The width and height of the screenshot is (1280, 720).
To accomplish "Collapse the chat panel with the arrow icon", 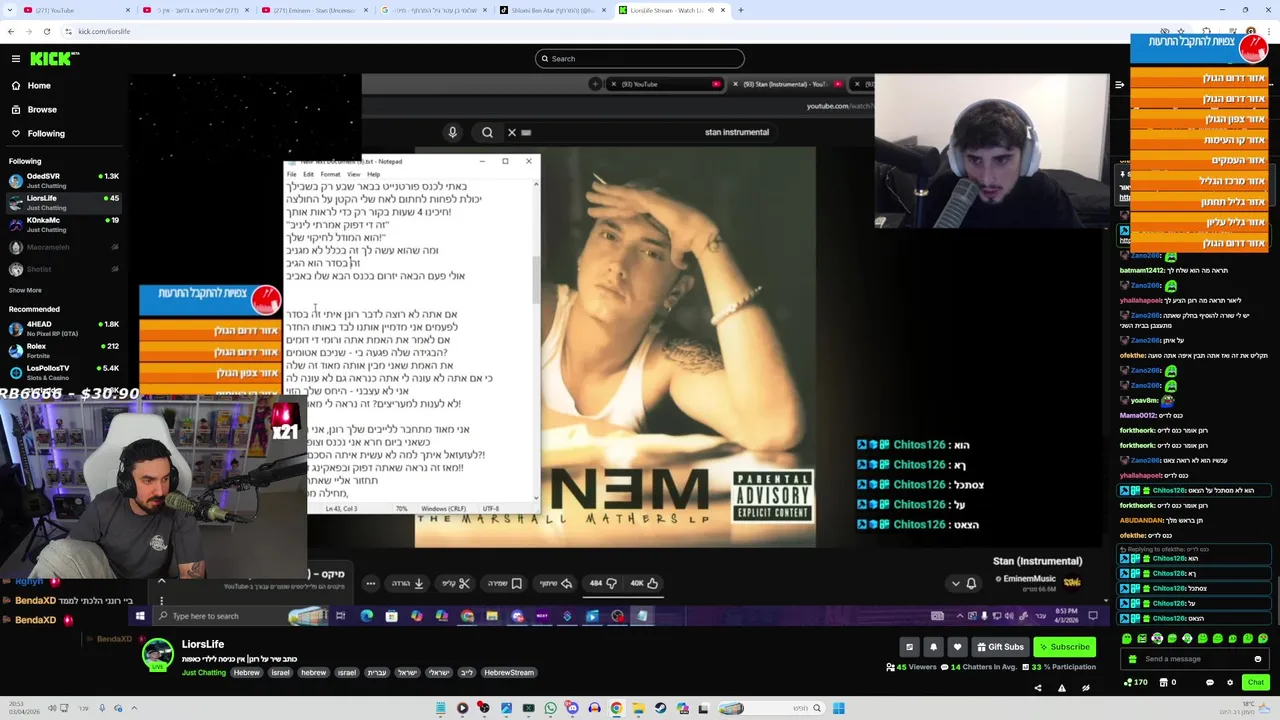I will 1119,85.
